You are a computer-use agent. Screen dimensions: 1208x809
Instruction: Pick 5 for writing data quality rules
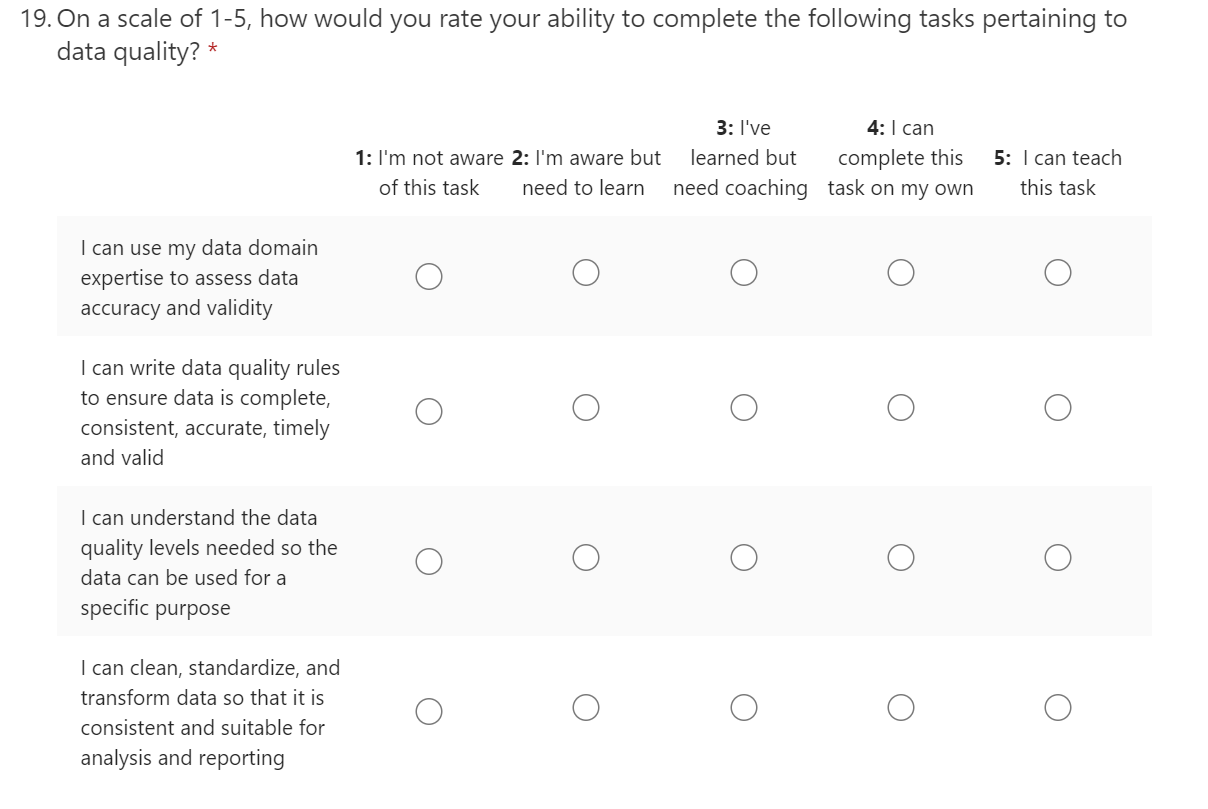(1058, 407)
